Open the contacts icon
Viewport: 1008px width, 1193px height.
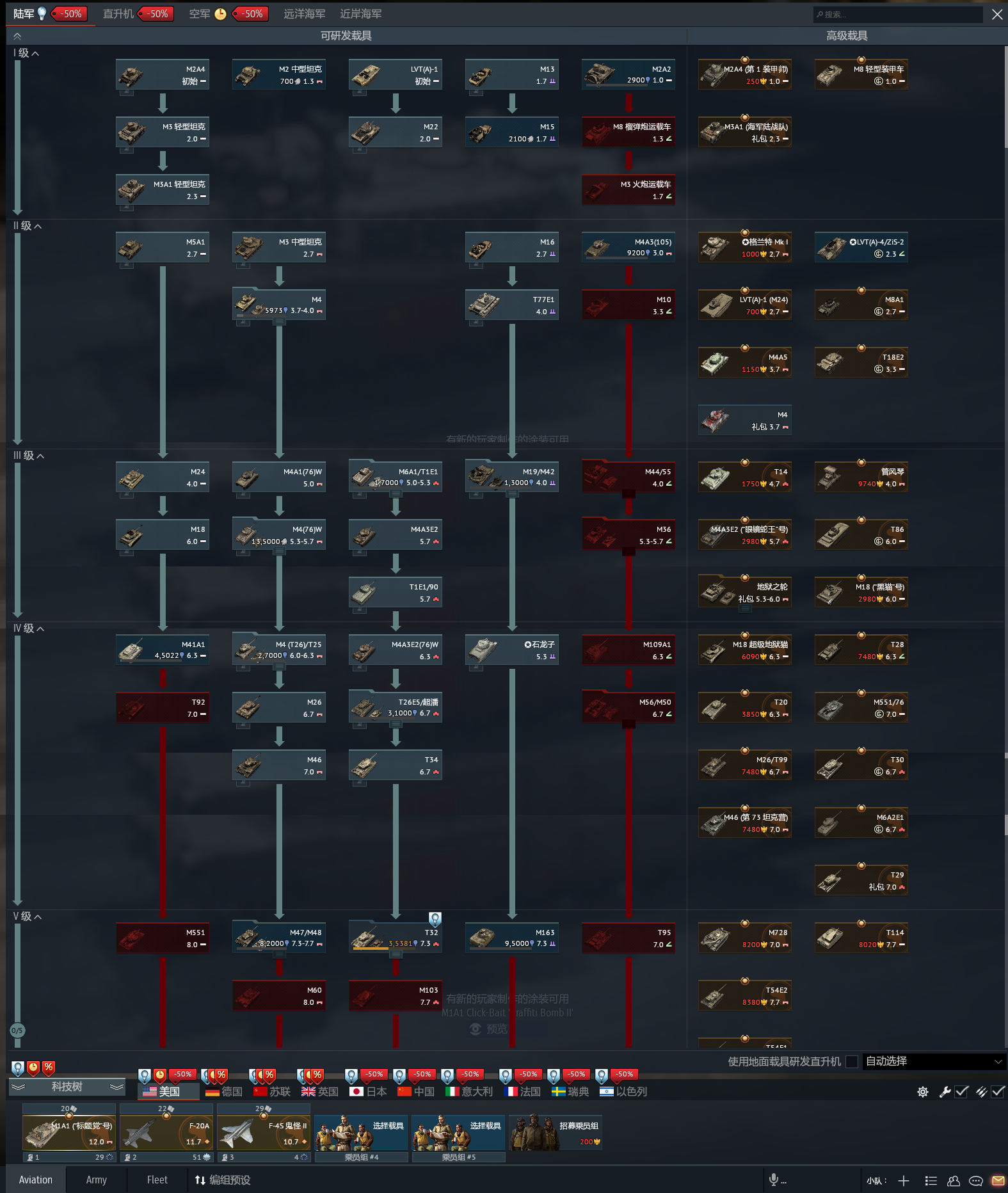pyautogui.click(x=954, y=1181)
